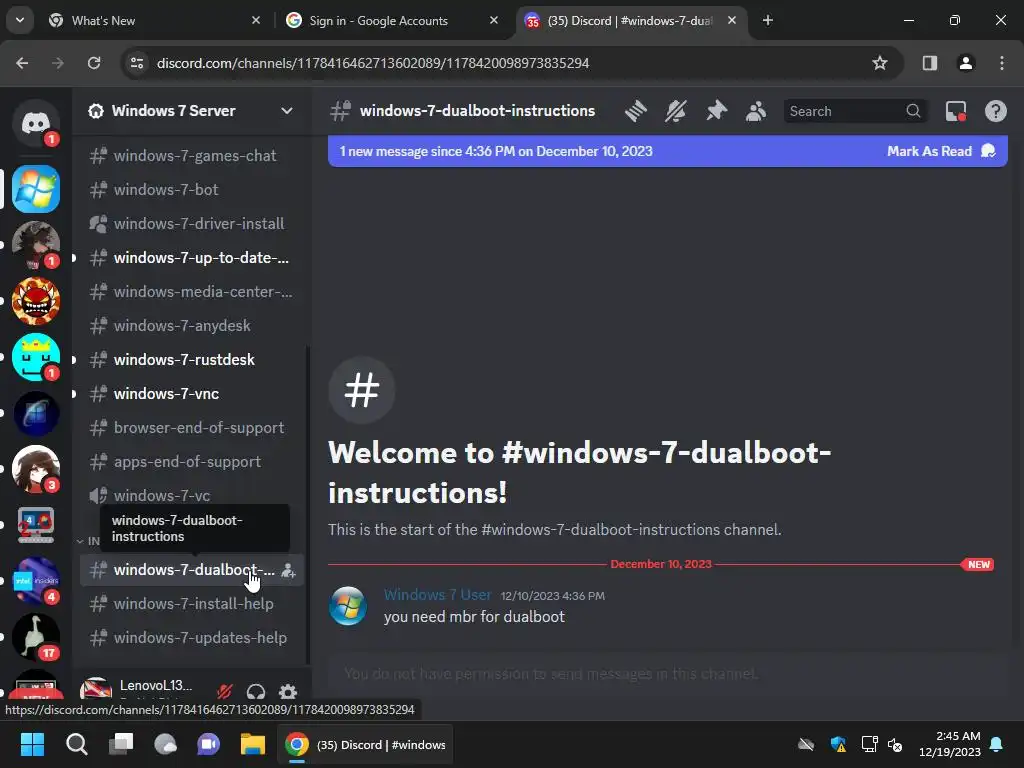
Task: Click create invite icon beside dualboot channel
Action: click(x=288, y=571)
